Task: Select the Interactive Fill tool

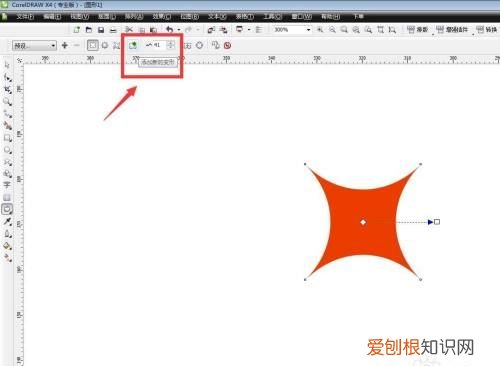Action: click(7, 257)
